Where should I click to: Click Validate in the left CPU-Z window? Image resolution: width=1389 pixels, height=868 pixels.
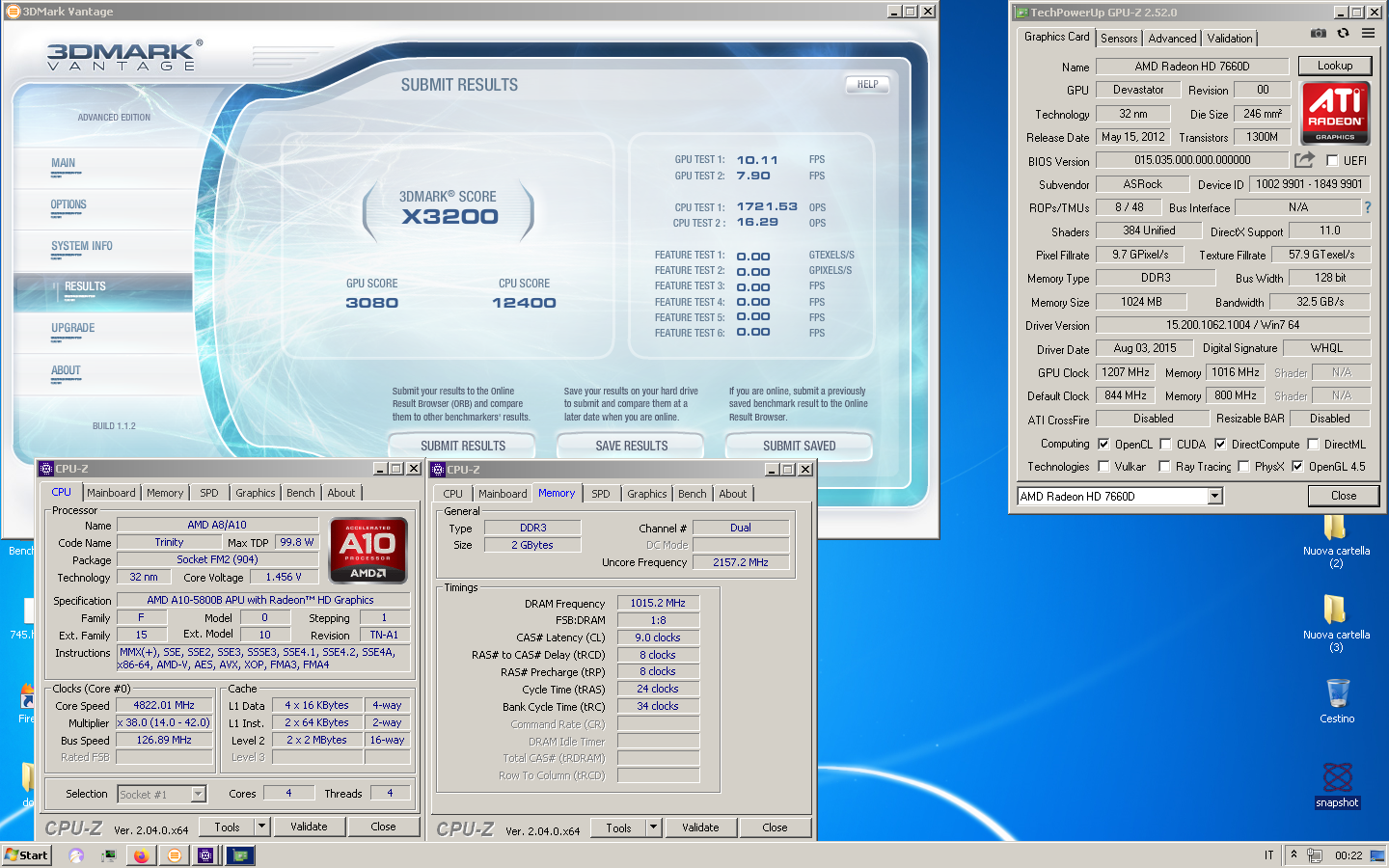pos(309,827)
